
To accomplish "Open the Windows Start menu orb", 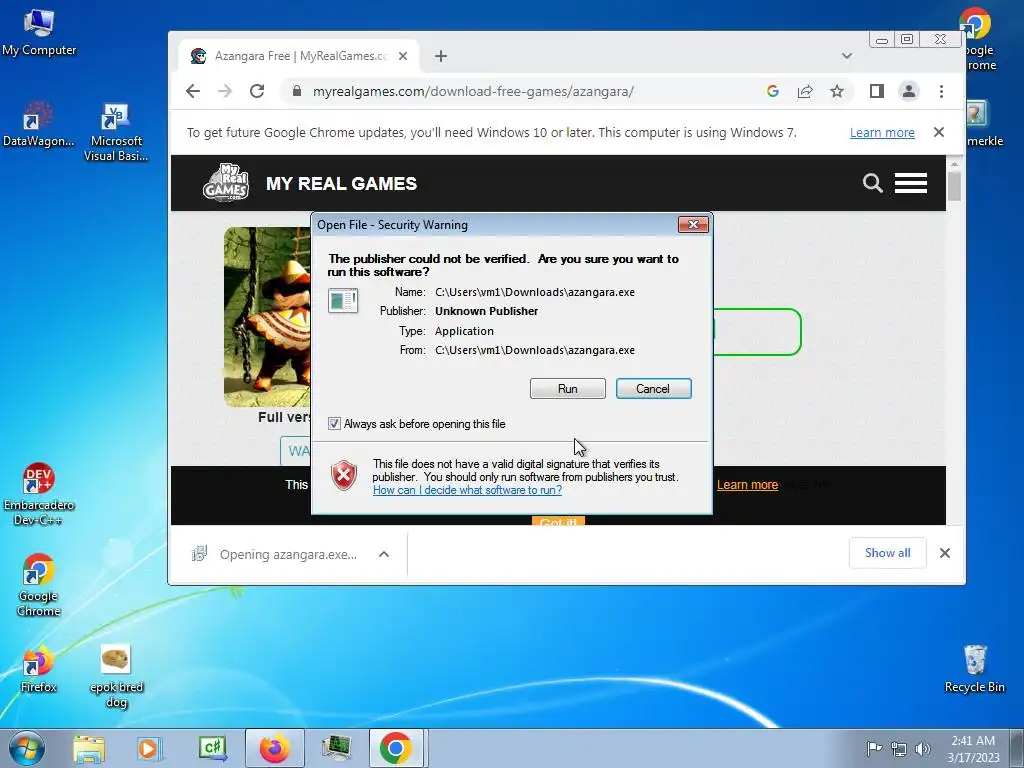I will tap(27, 748).
